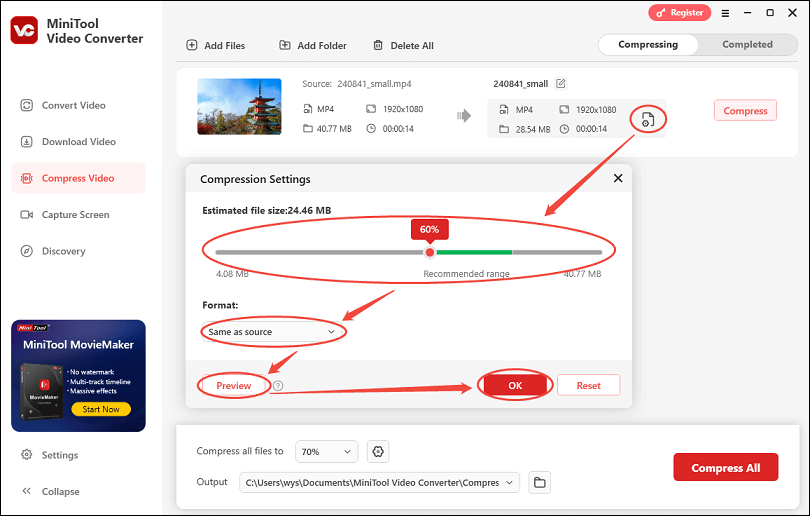Click the output size 28.54 MB value
Viewport: 810px width, 516px height.
pyautogui.click(x=533, y=129)
